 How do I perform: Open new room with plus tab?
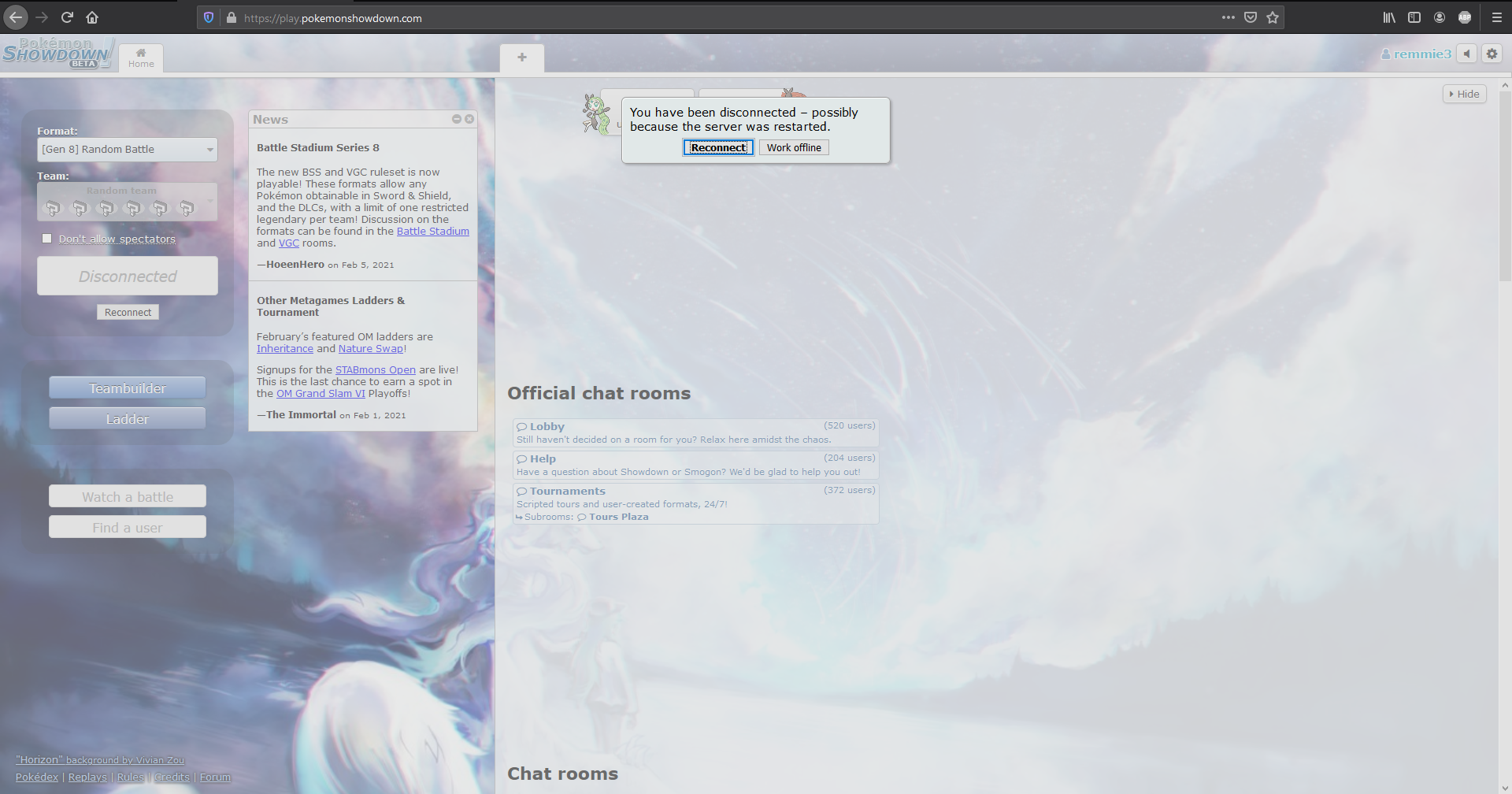coord(522,58)
